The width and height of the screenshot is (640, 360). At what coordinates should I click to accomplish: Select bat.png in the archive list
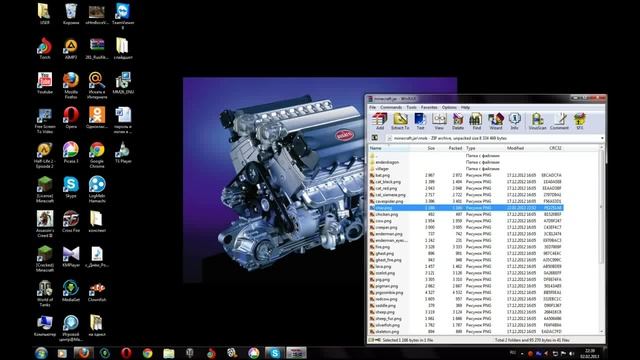click(x=466, y=175)
